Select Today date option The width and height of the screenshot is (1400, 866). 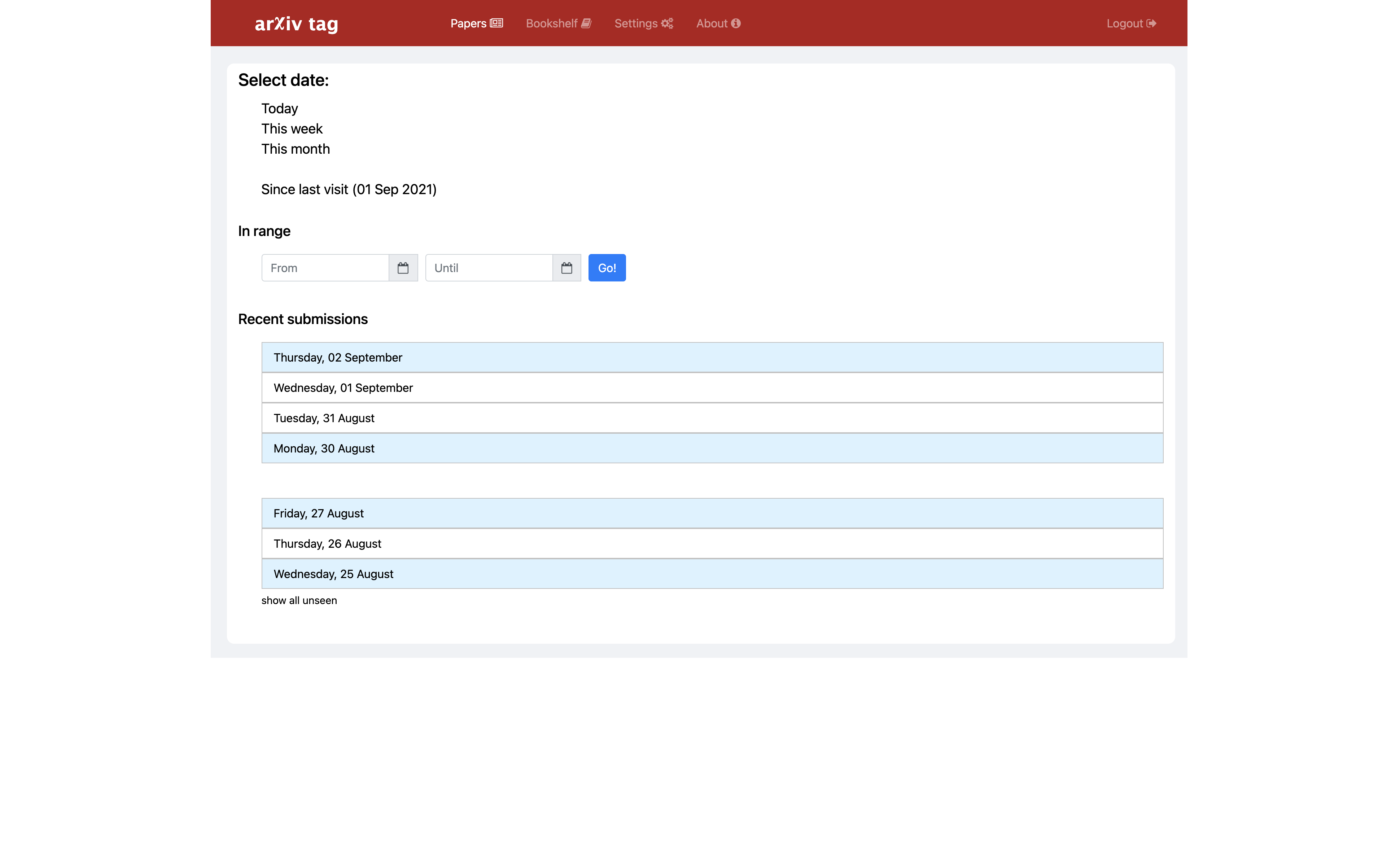coord(279,109)
